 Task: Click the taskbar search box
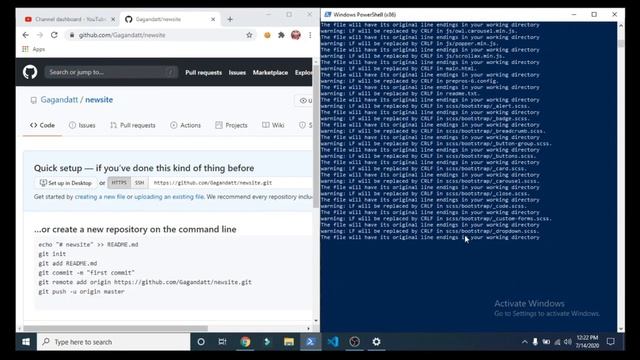tap(113, 342)
